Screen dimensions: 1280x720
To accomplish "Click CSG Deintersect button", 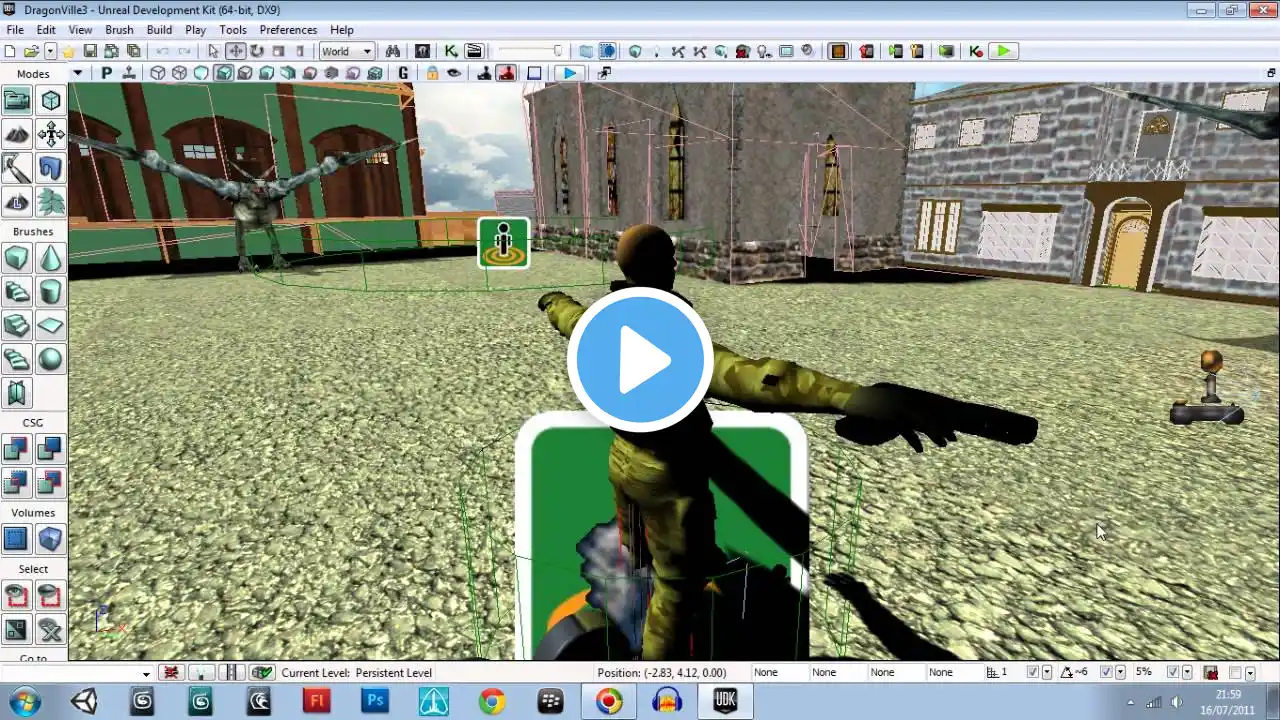I will click(50, 484).
